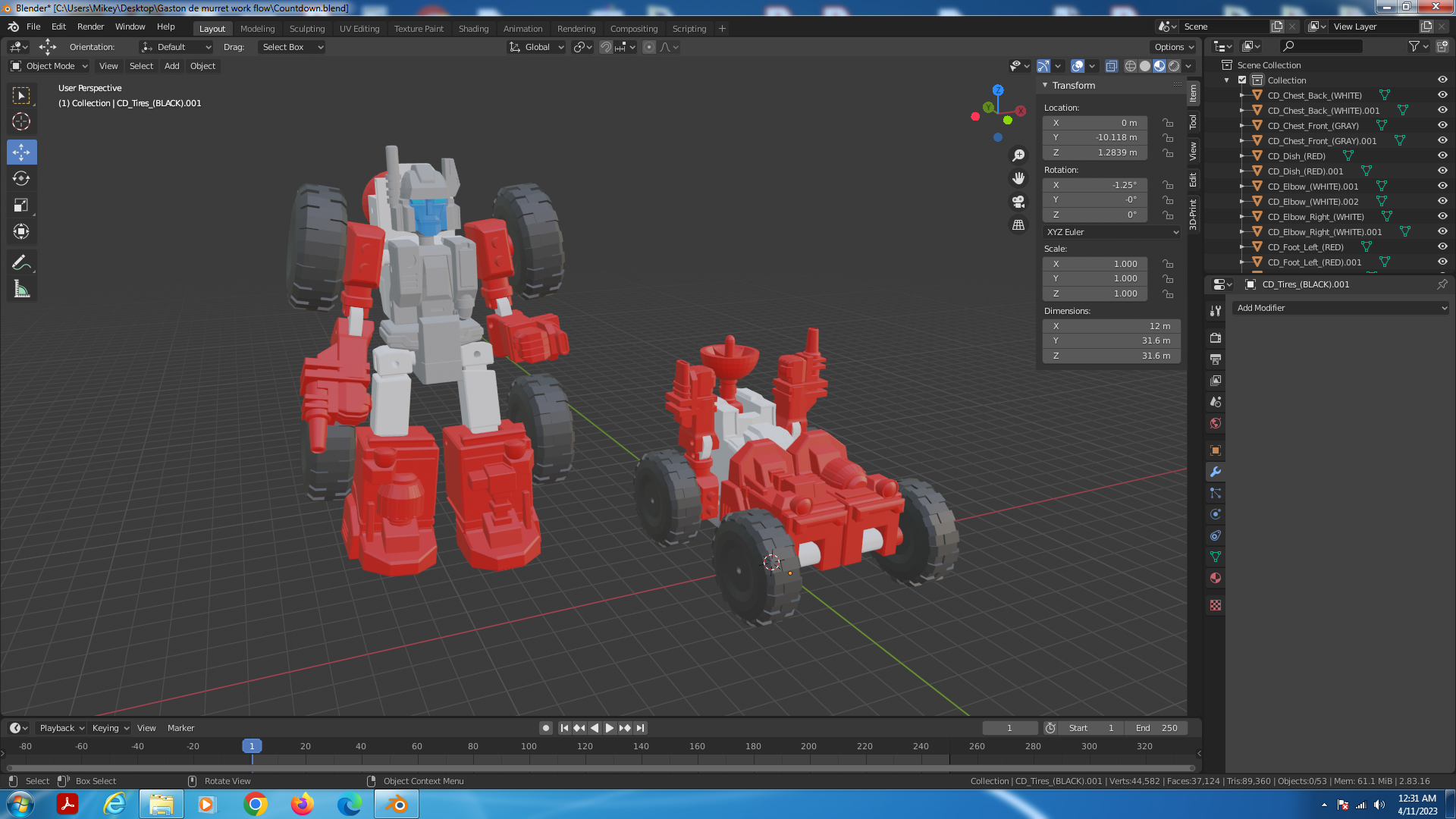This screenshot has height=819, width=1456.
Task: Open the XYZ Euler rotation mode dropdown
Action: [x=1112, y=232]
